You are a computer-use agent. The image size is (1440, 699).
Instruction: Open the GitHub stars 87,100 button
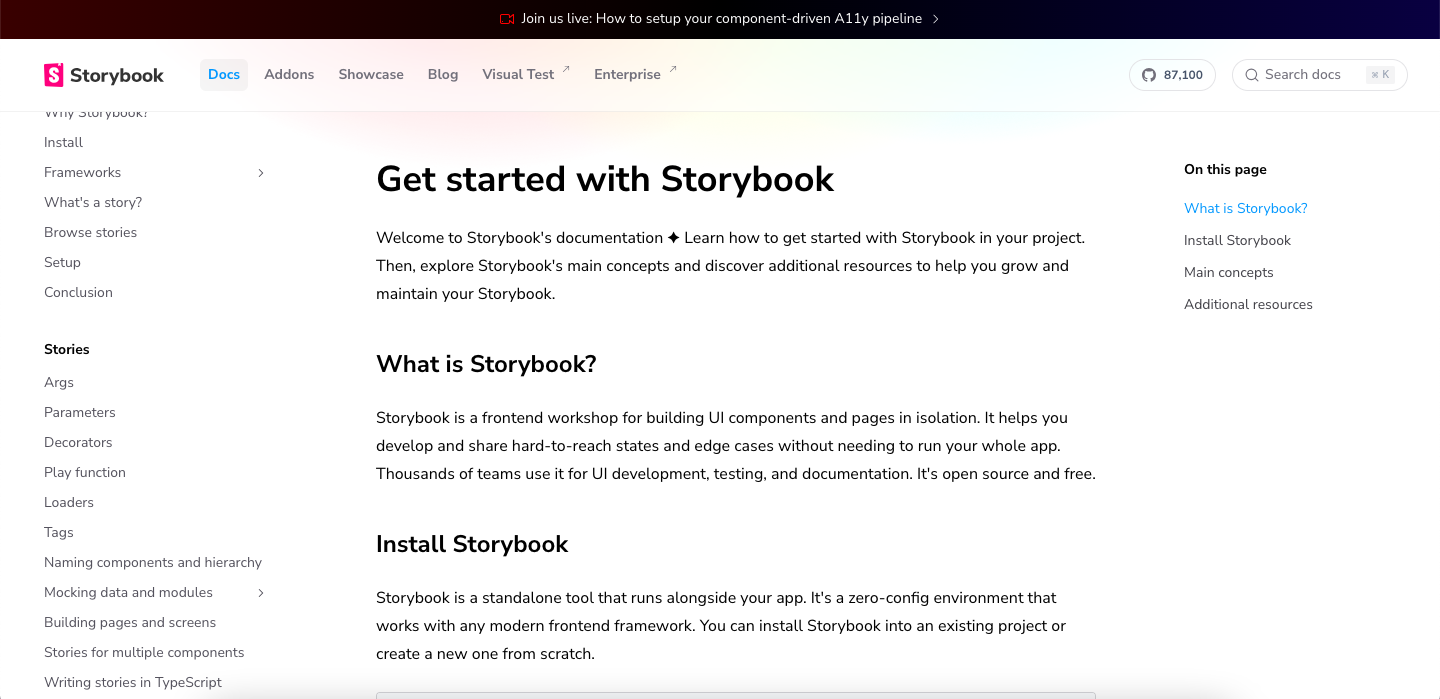[1172, 75]
